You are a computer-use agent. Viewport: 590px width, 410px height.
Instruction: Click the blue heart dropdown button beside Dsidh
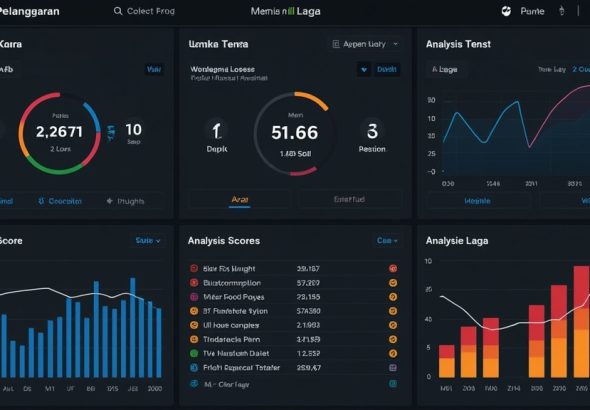click(363, 70)
